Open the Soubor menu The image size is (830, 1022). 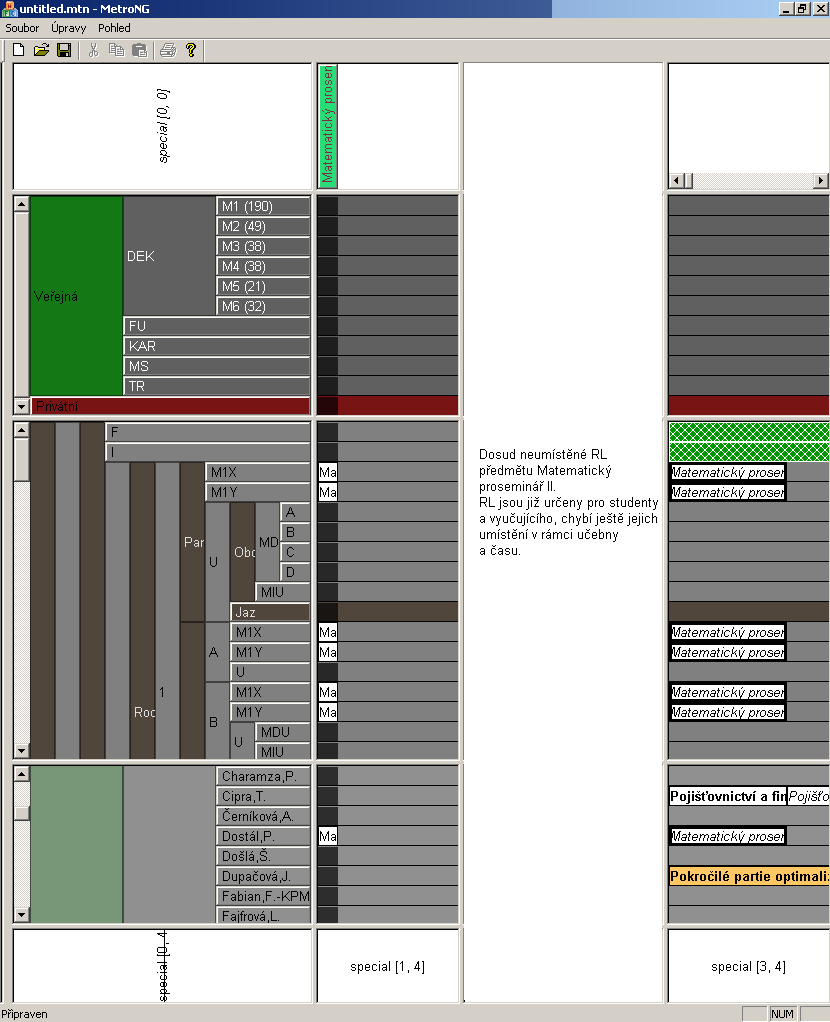22,28
